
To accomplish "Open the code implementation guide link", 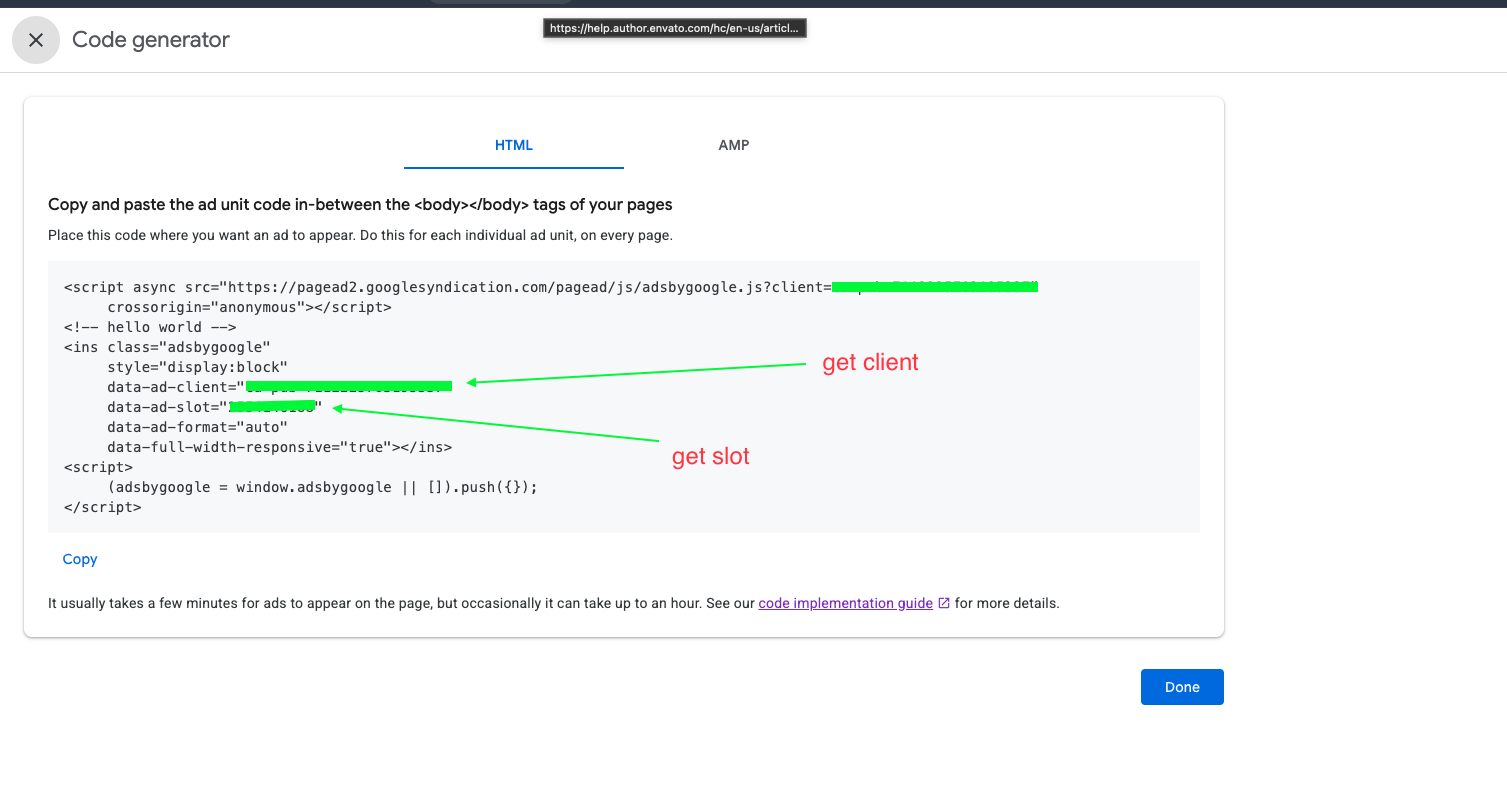I will pyautogui.click(x=845, y=603).
